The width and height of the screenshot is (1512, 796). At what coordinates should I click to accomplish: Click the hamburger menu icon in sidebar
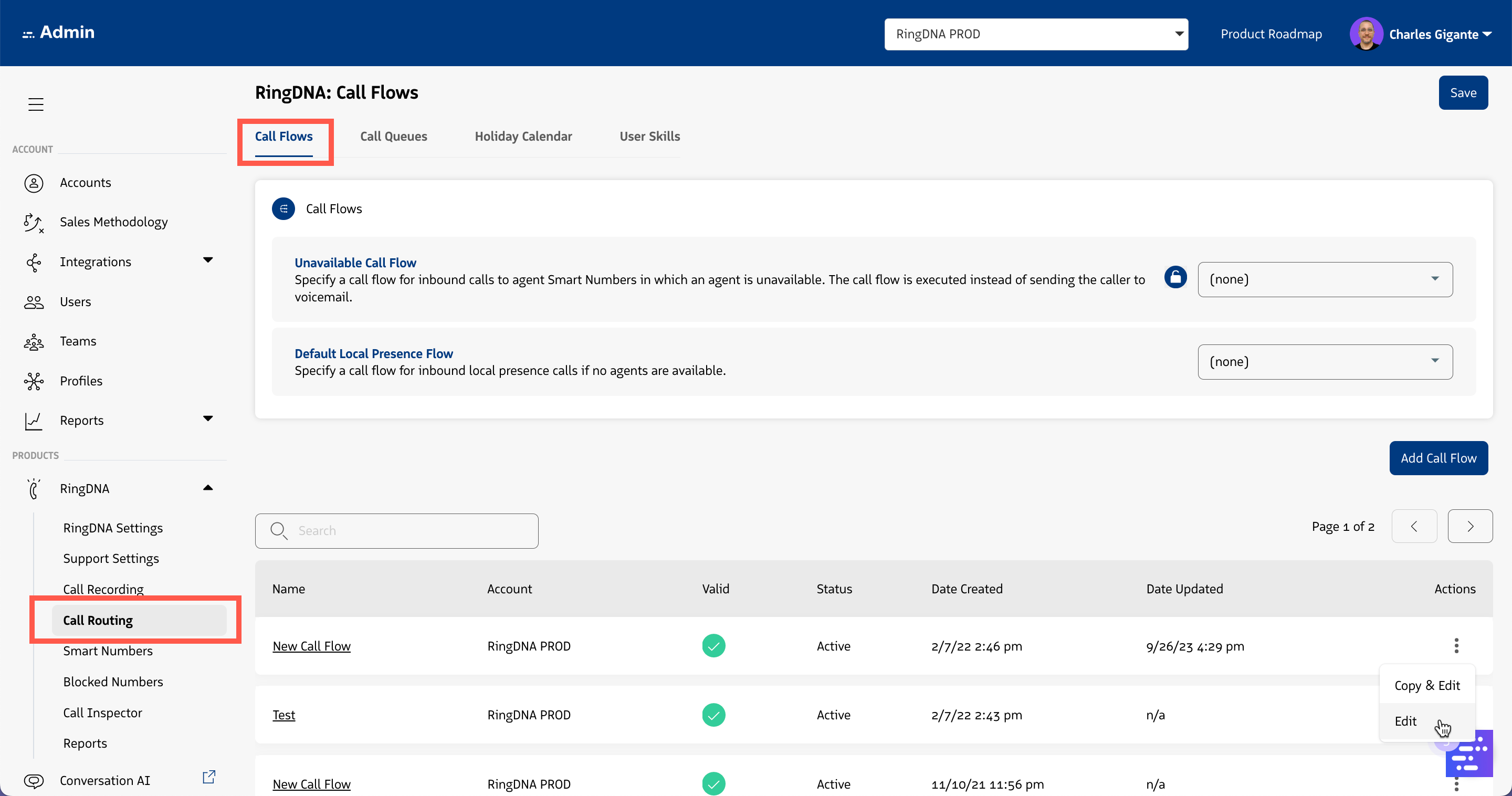coord(36,104)
